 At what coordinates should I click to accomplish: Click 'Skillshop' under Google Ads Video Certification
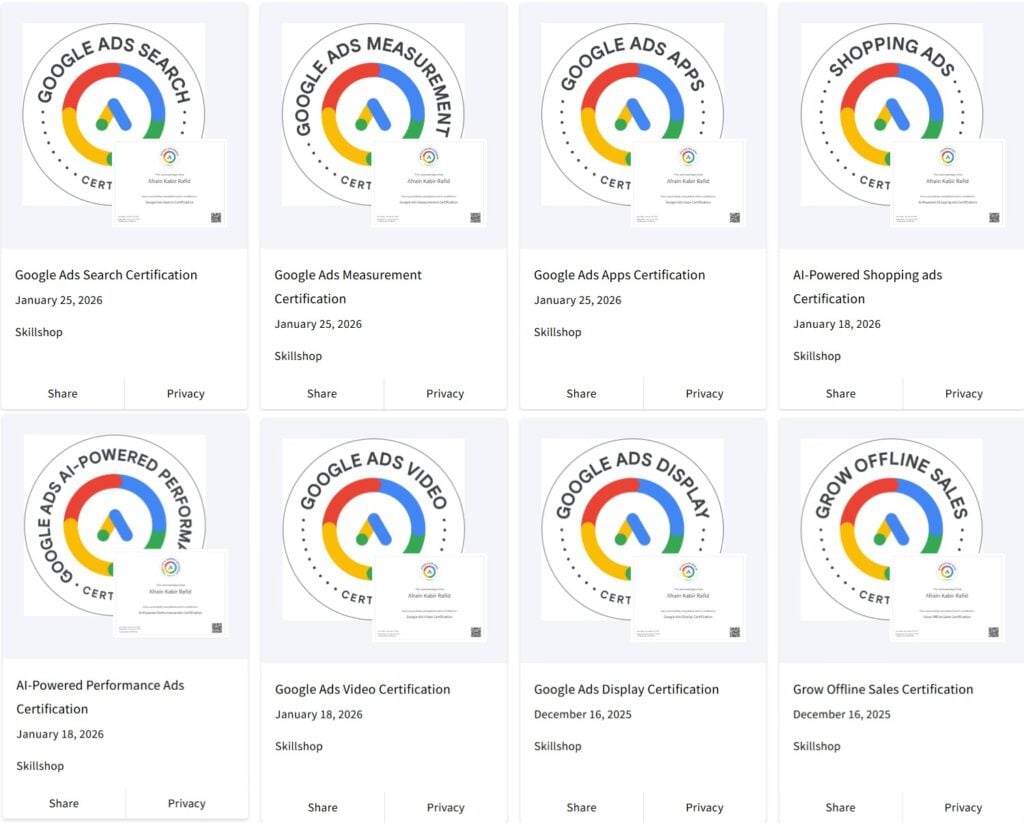[x=299, y=746]
